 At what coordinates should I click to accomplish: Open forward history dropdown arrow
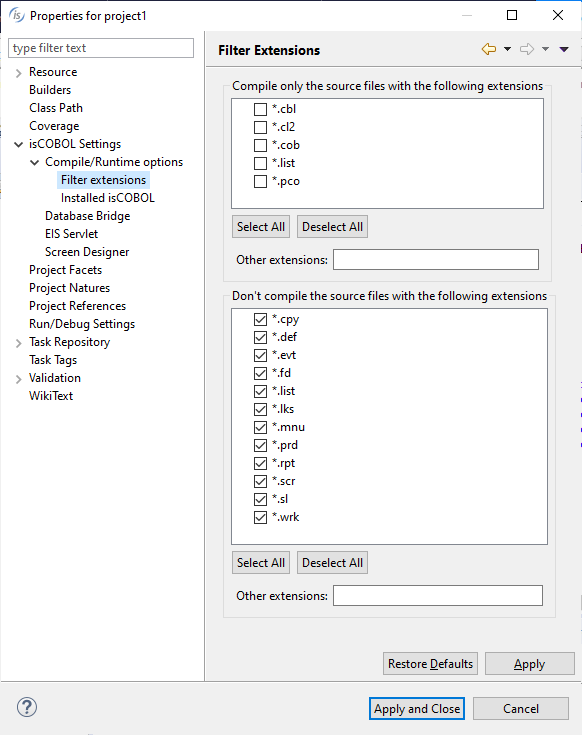pyautogui.click(x=545, y=49)
